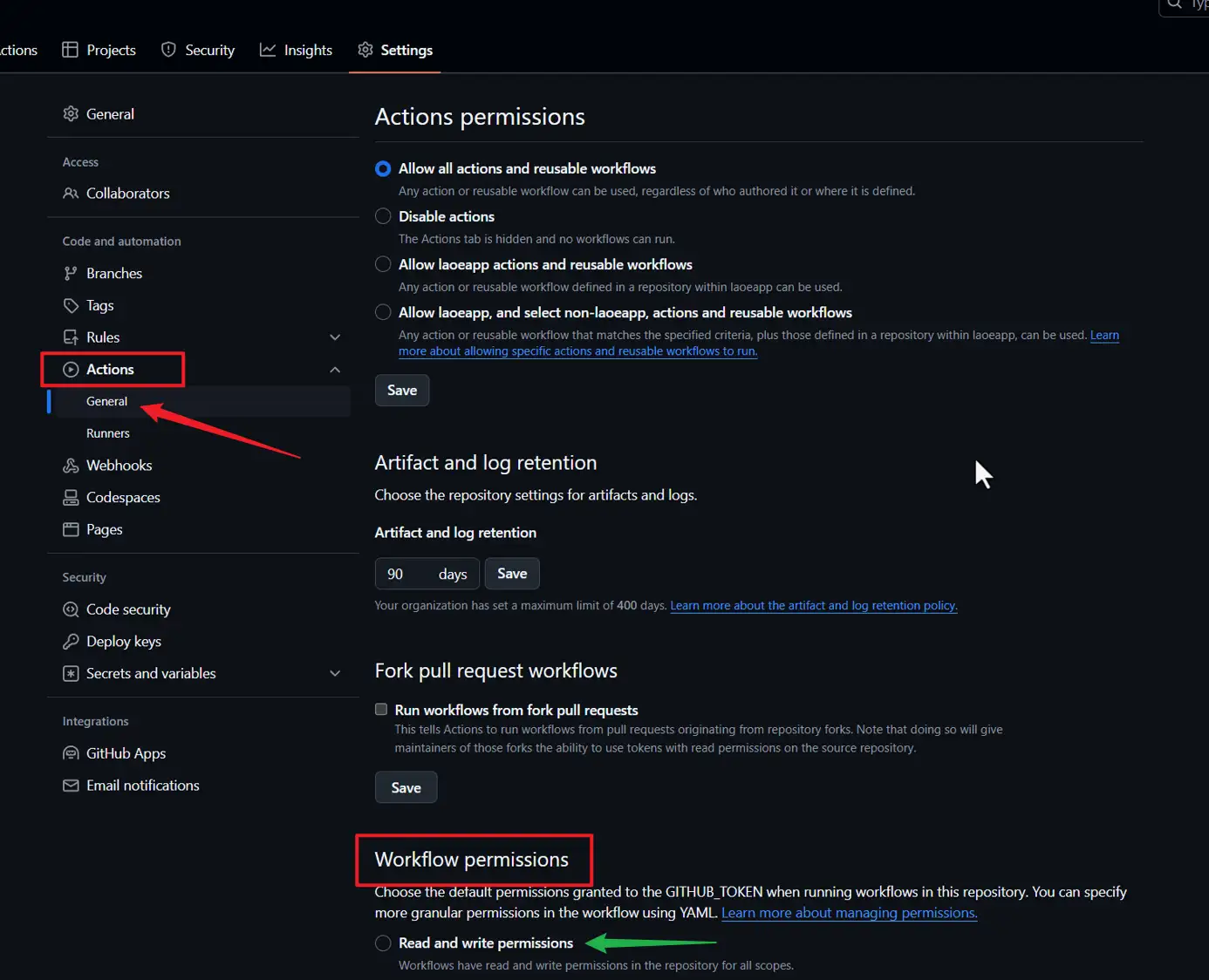1209x980 pixels.
Task: Enable Run workflows from fork pull requests
Action: click(x=381, y=710)
